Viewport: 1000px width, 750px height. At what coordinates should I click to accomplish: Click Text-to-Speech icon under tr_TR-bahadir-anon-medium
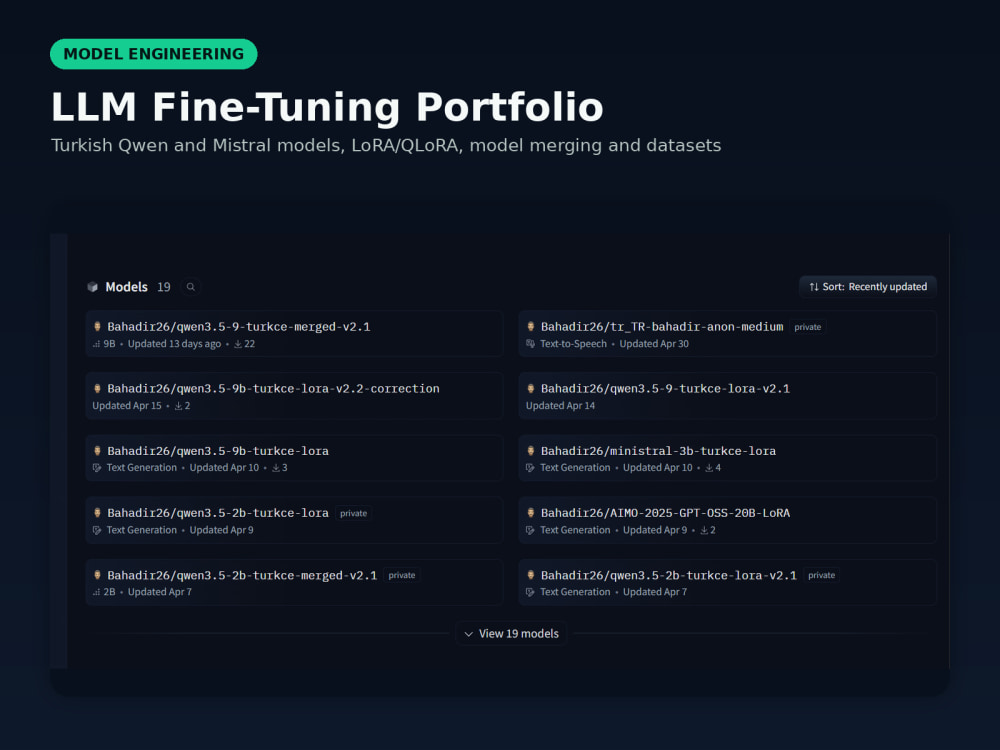530,344
